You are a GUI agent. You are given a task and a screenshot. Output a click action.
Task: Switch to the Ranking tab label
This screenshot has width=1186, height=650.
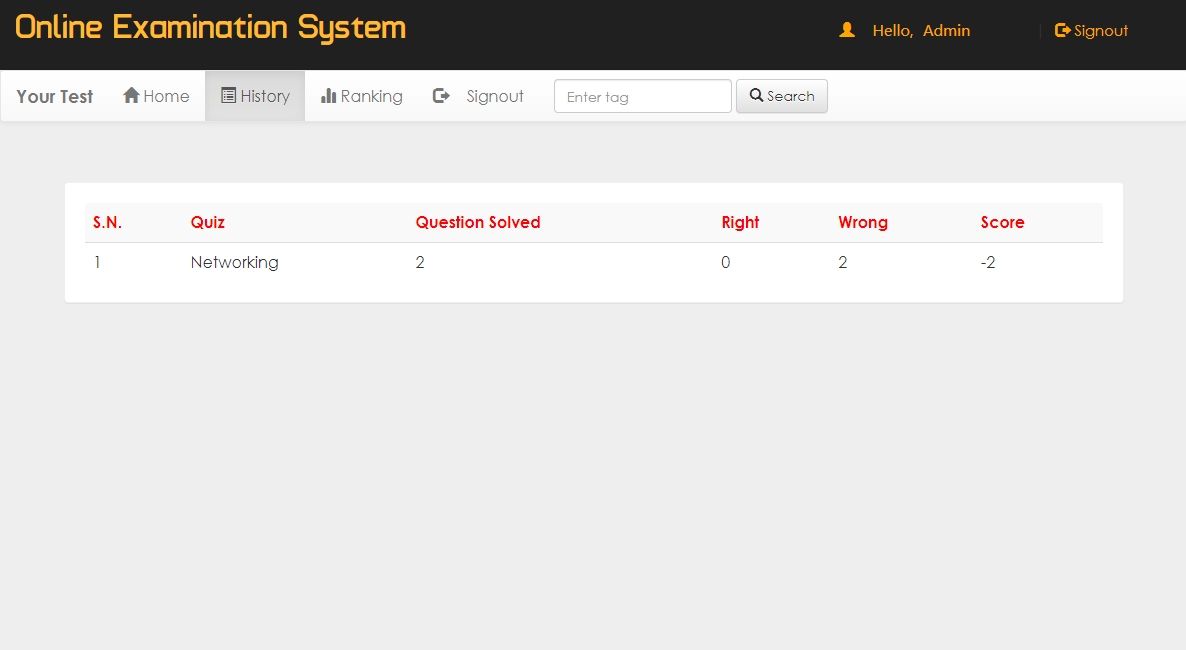pos(371,96)
